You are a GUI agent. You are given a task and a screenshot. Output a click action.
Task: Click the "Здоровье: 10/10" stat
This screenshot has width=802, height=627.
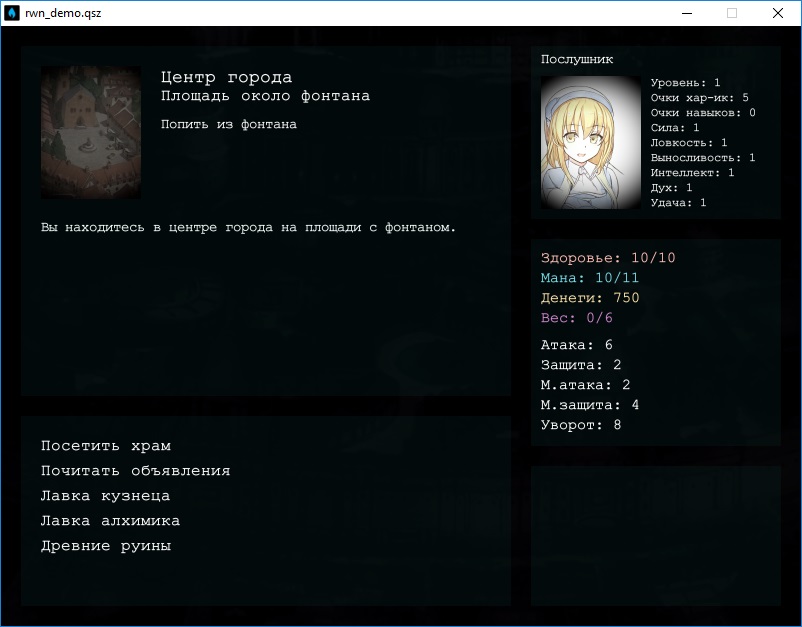[608, 258]
